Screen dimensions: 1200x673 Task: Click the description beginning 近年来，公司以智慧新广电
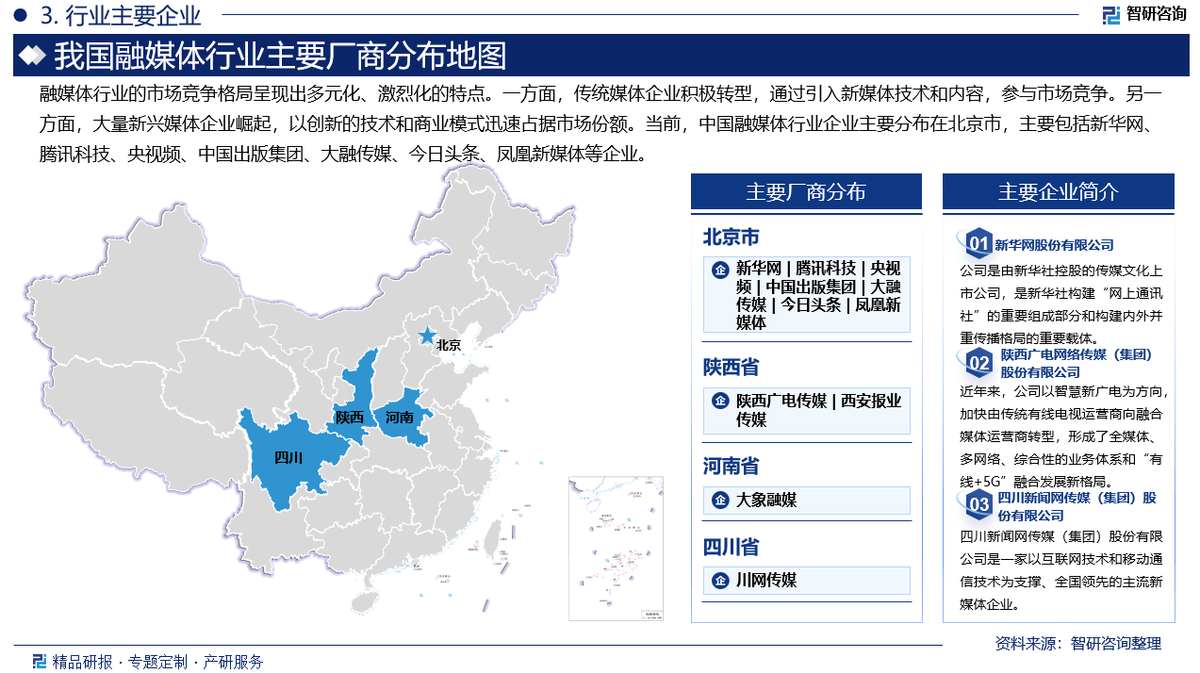tap(1063, 437)
